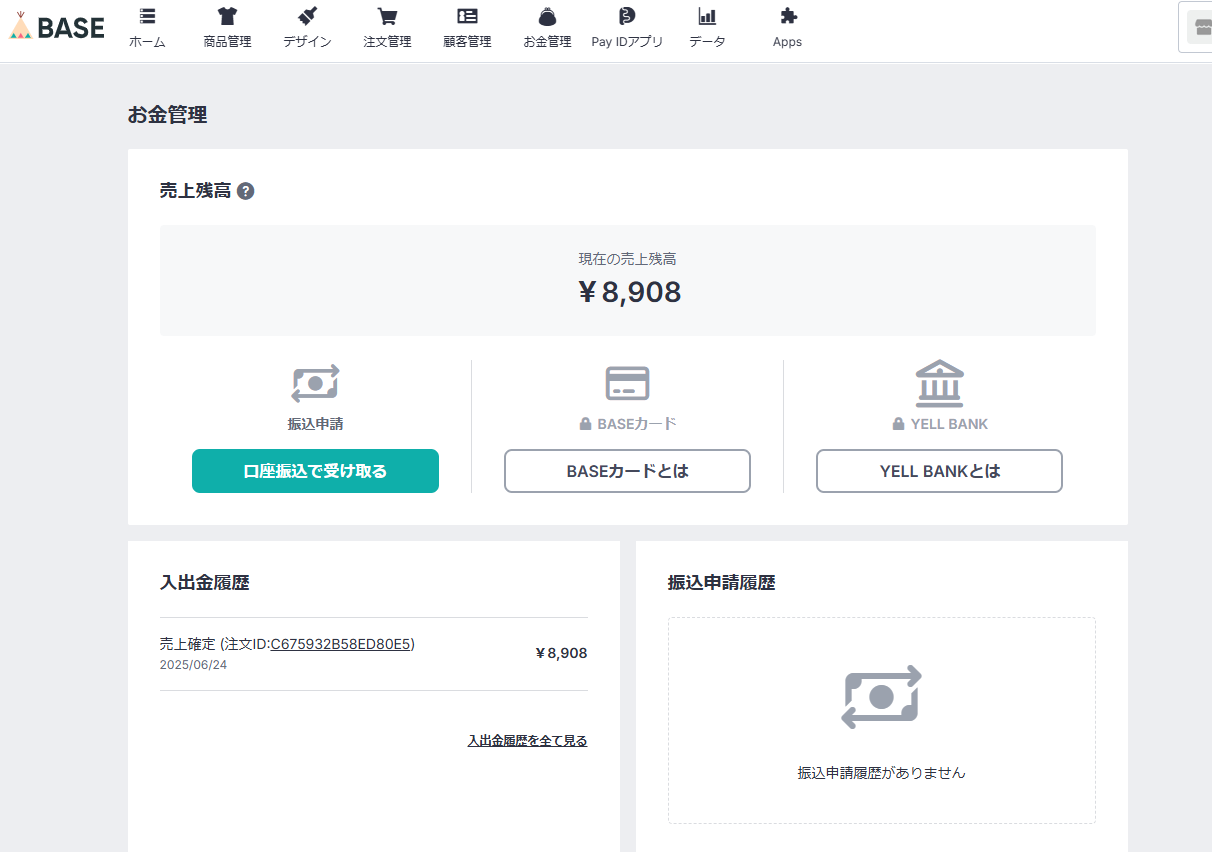
Task: Click the 現在の売上残高 label
Action: 627,259
